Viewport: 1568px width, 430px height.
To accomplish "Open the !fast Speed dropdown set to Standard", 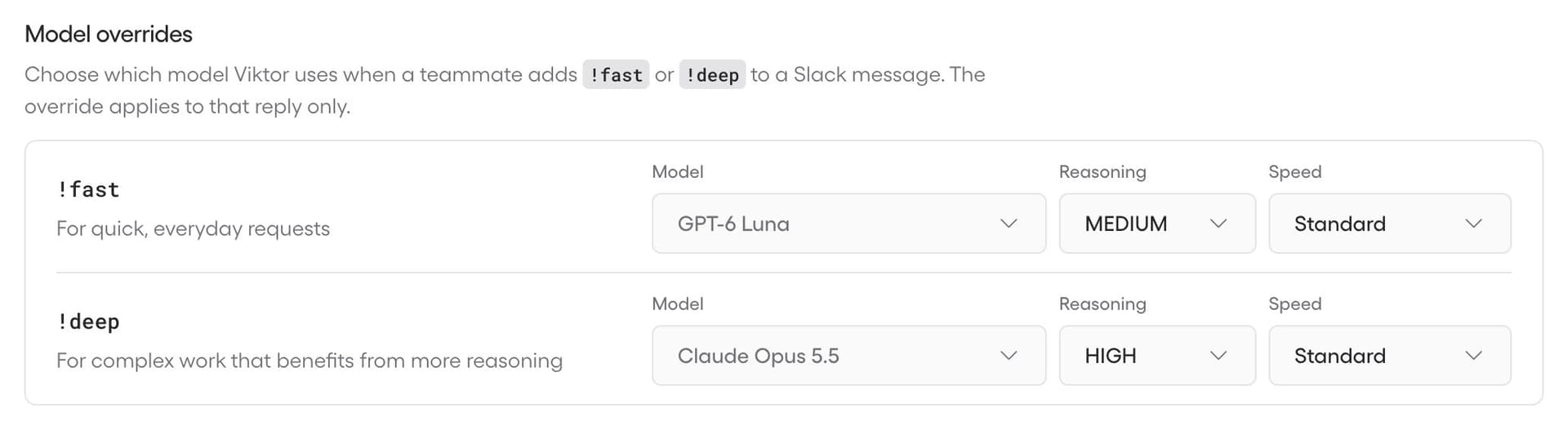I will point(1389,224).
